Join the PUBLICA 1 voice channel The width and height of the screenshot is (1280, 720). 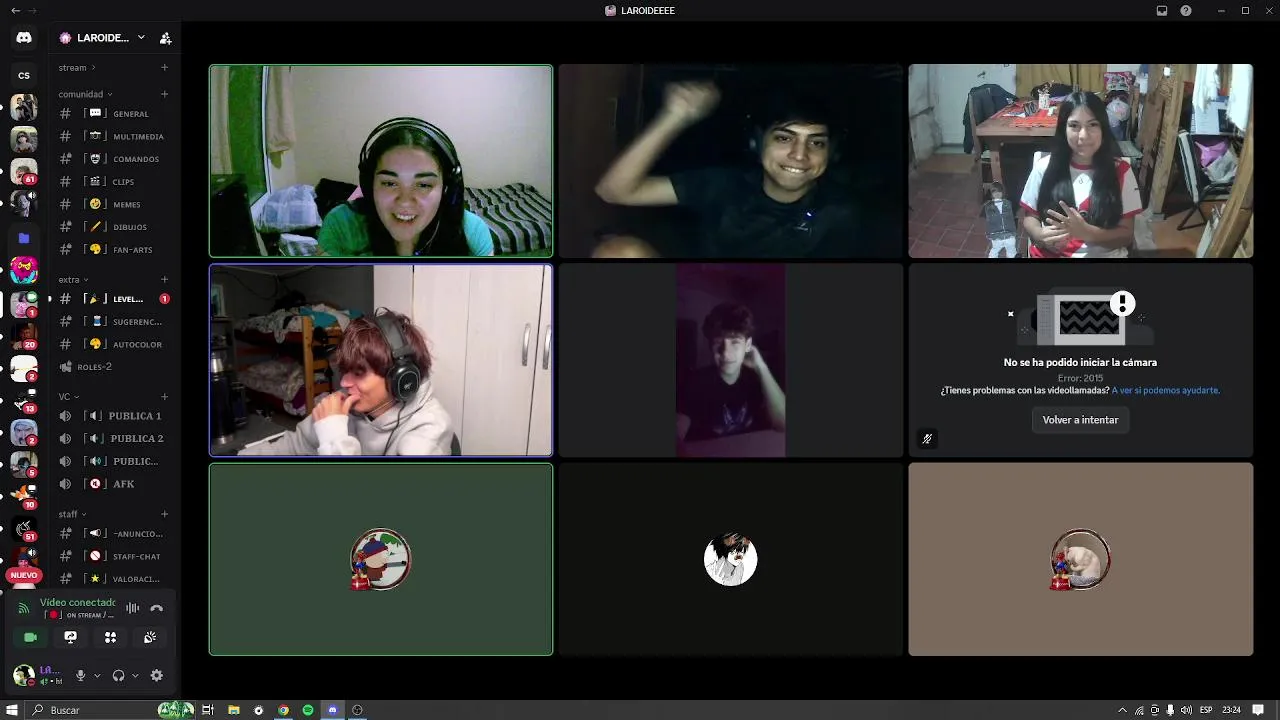tap(114, 416)
